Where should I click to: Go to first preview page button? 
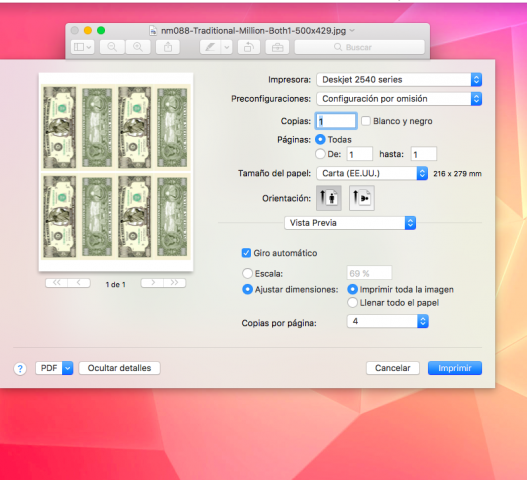(56, 283)
